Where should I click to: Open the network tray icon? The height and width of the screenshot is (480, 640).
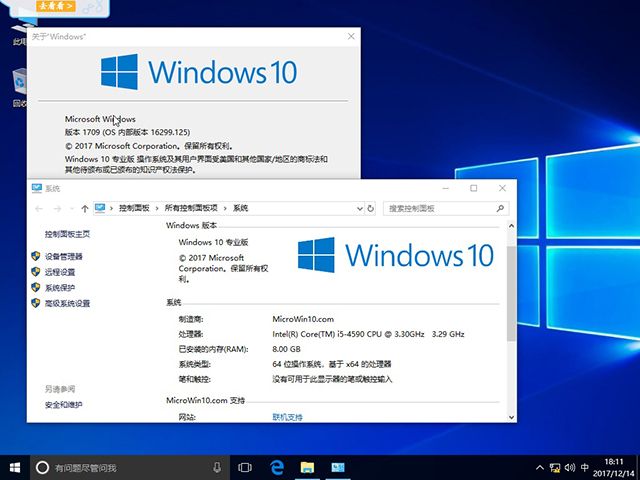pyautogui.click(x=555, y=468)
